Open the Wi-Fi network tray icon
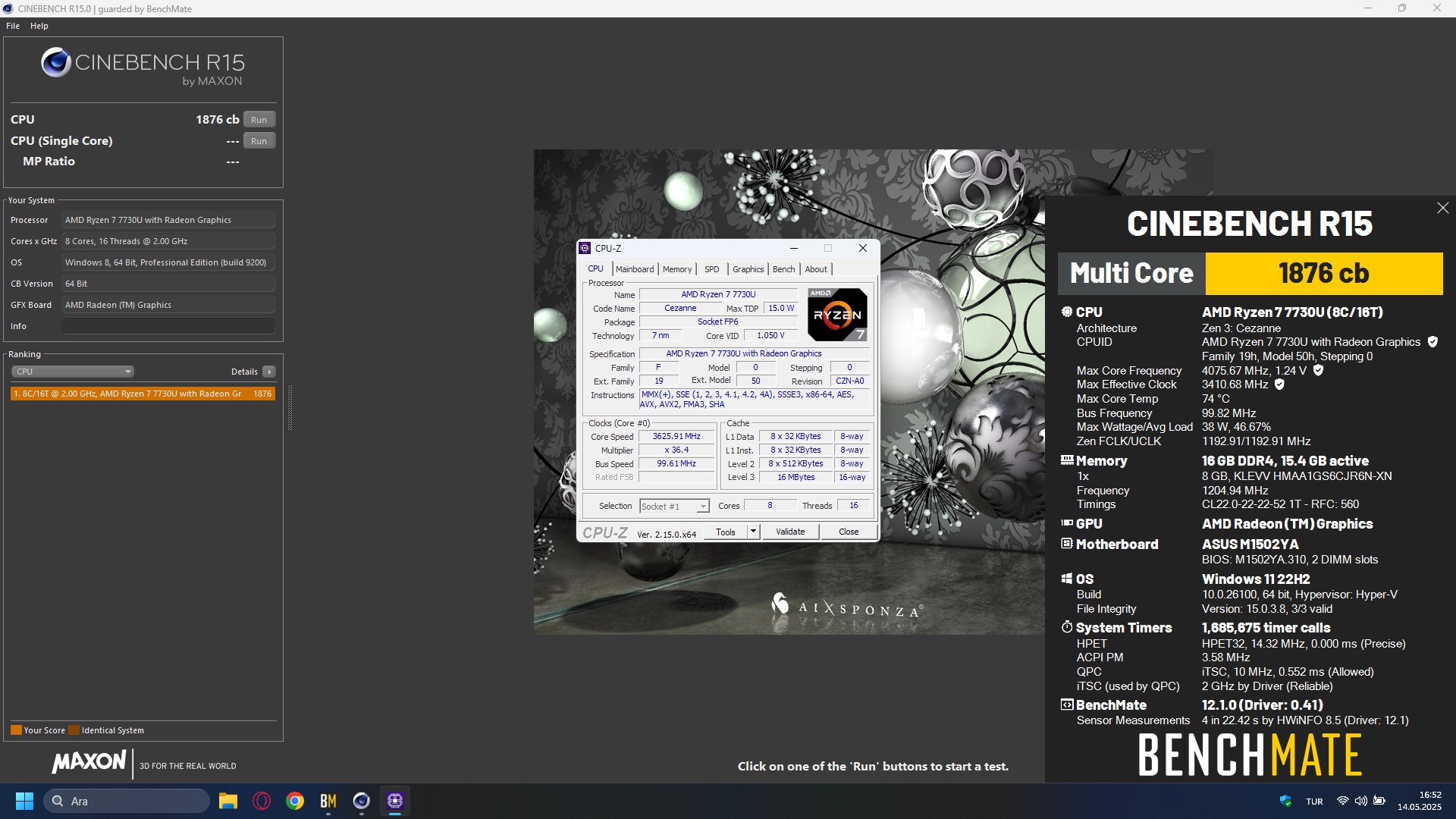The image size is (1456, 819). (x=1342, y=801)
